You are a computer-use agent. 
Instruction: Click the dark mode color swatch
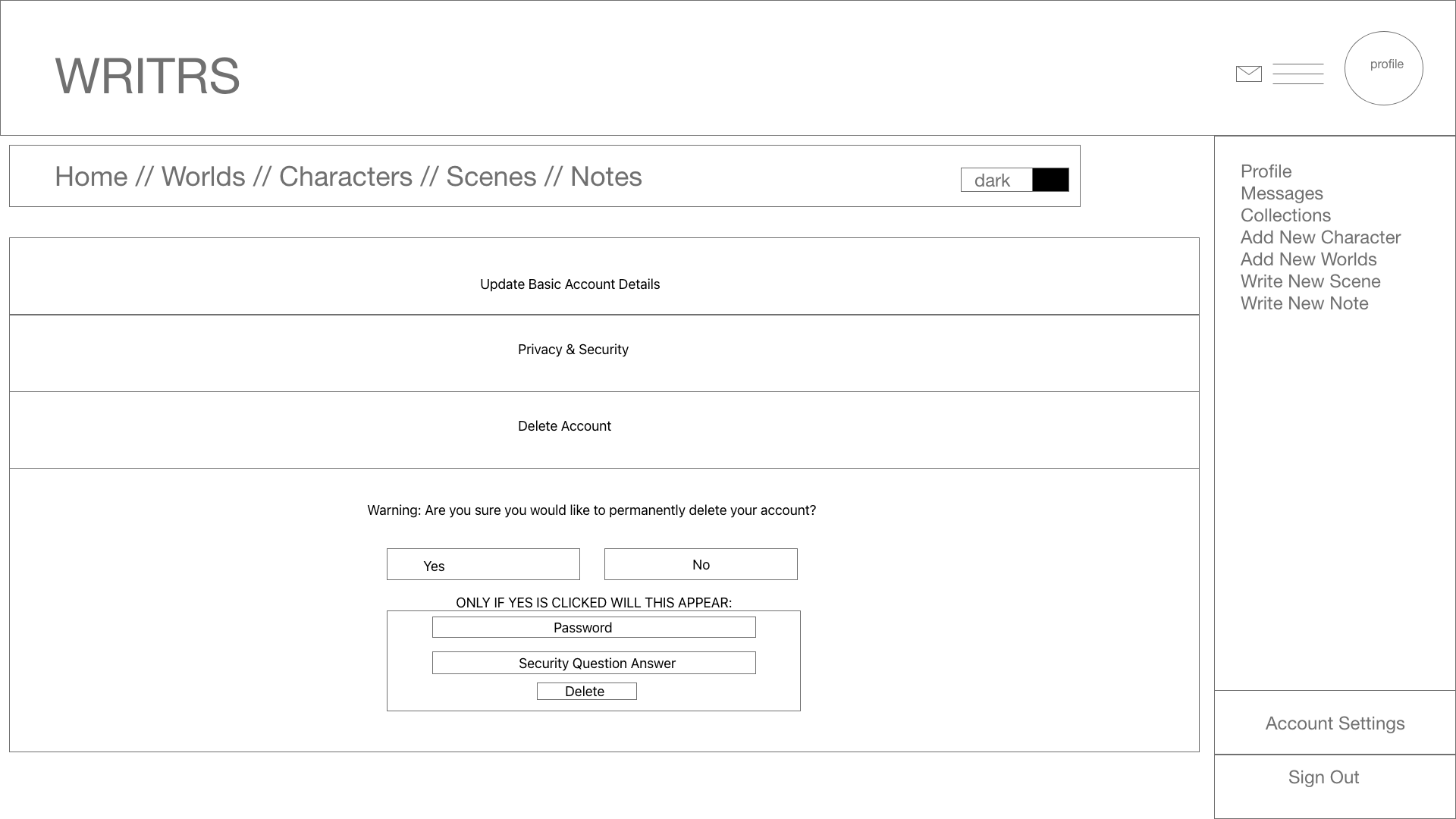[x=1050, y=178]
